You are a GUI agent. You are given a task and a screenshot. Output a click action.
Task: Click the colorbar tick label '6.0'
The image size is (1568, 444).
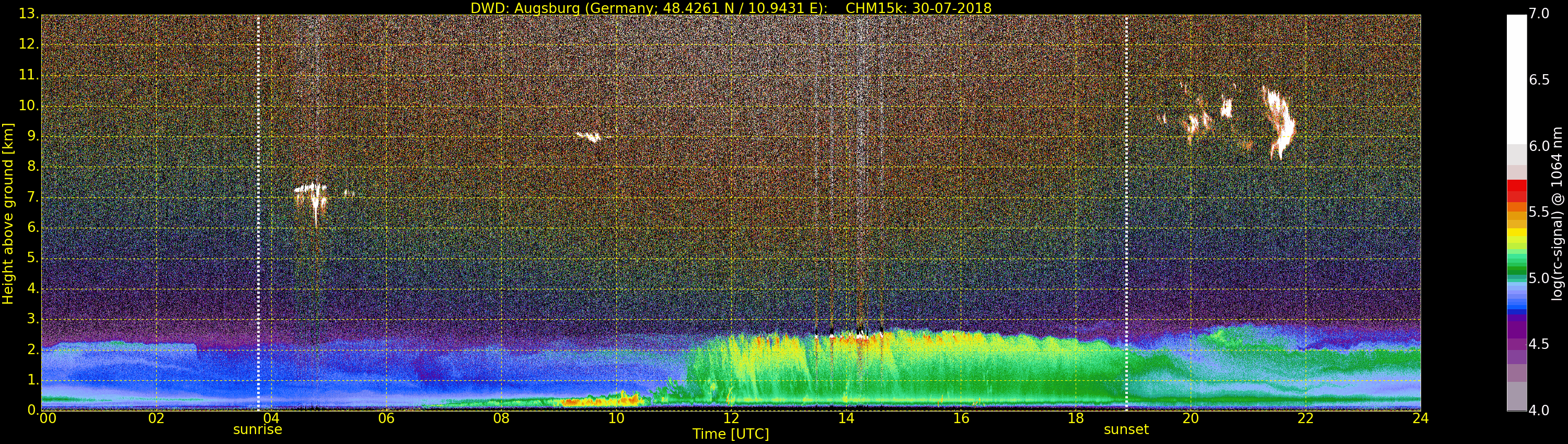tap(1539, 146)
